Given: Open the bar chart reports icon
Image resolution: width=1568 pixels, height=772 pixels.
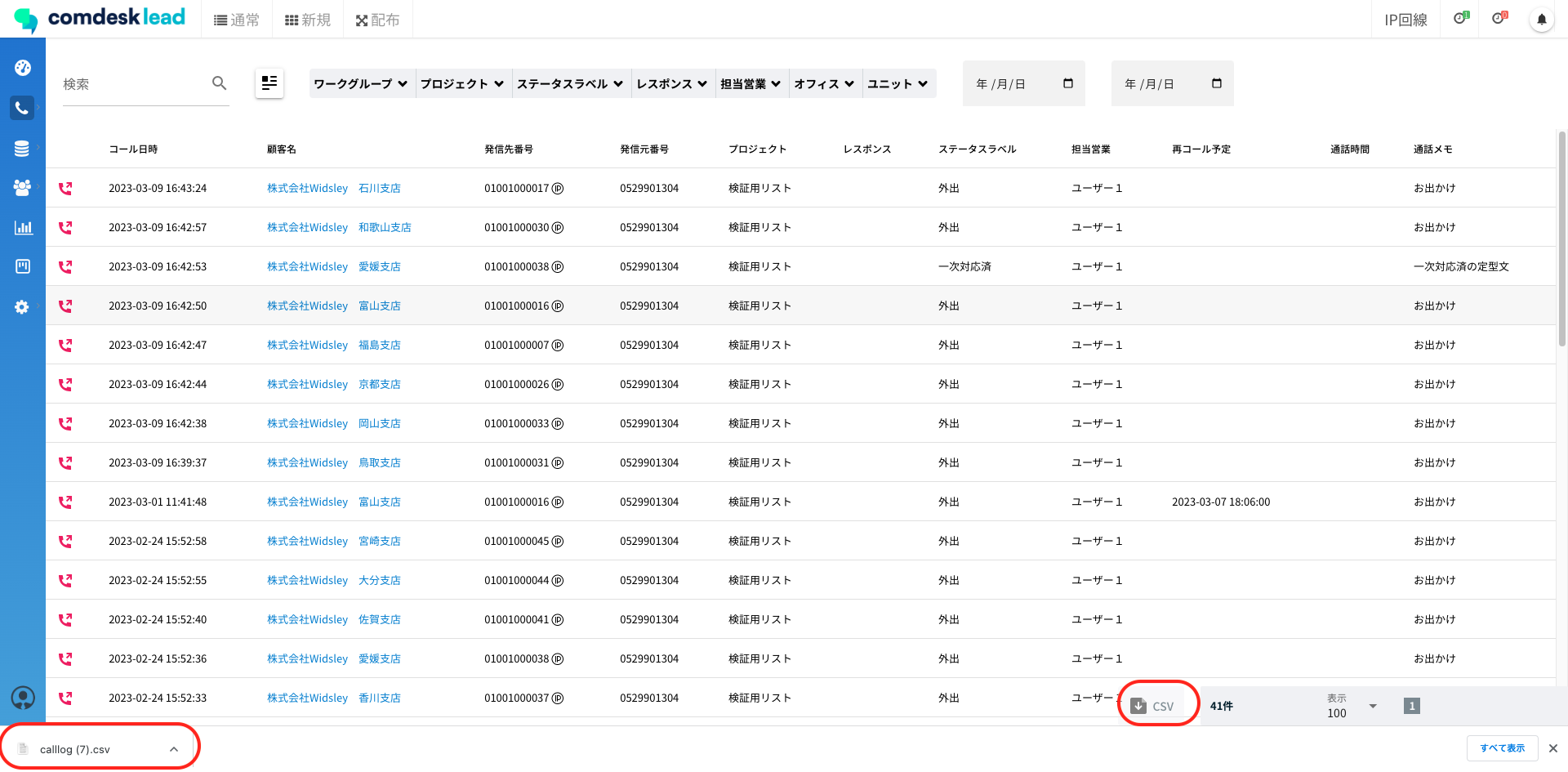Looking at the screenshot, I should [23, 227].
